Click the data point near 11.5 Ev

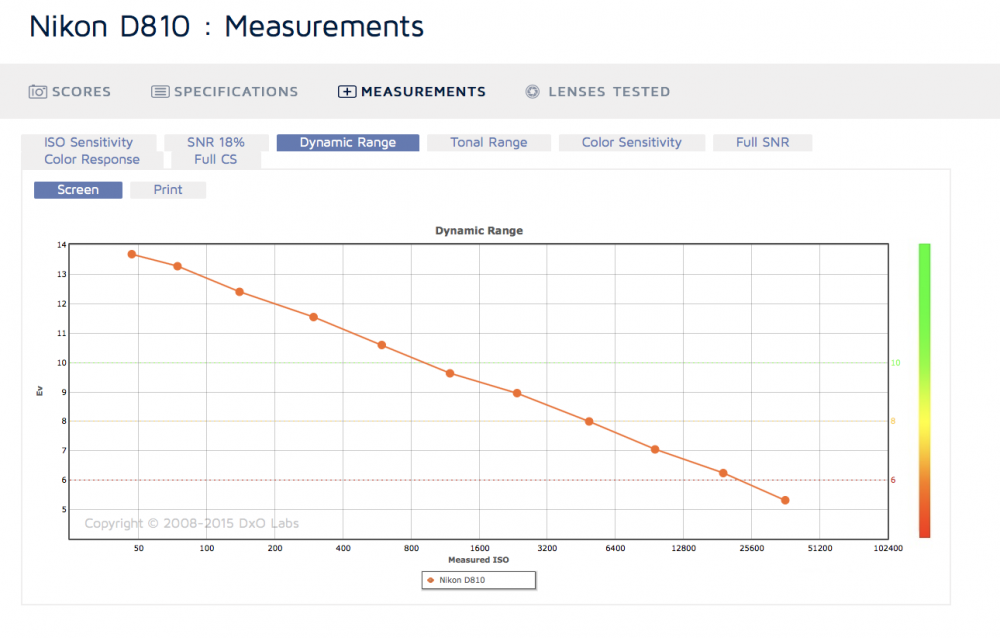pos(313,317)
